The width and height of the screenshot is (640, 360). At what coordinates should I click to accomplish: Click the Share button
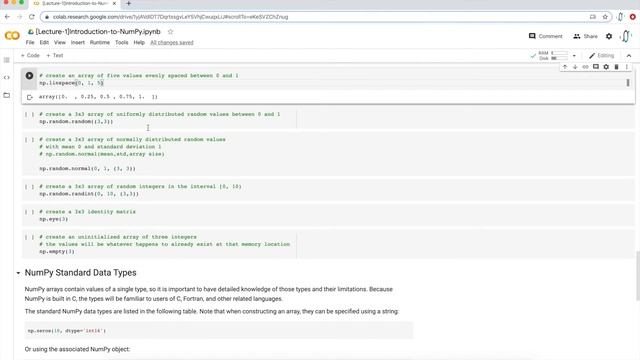click(585, 36)
